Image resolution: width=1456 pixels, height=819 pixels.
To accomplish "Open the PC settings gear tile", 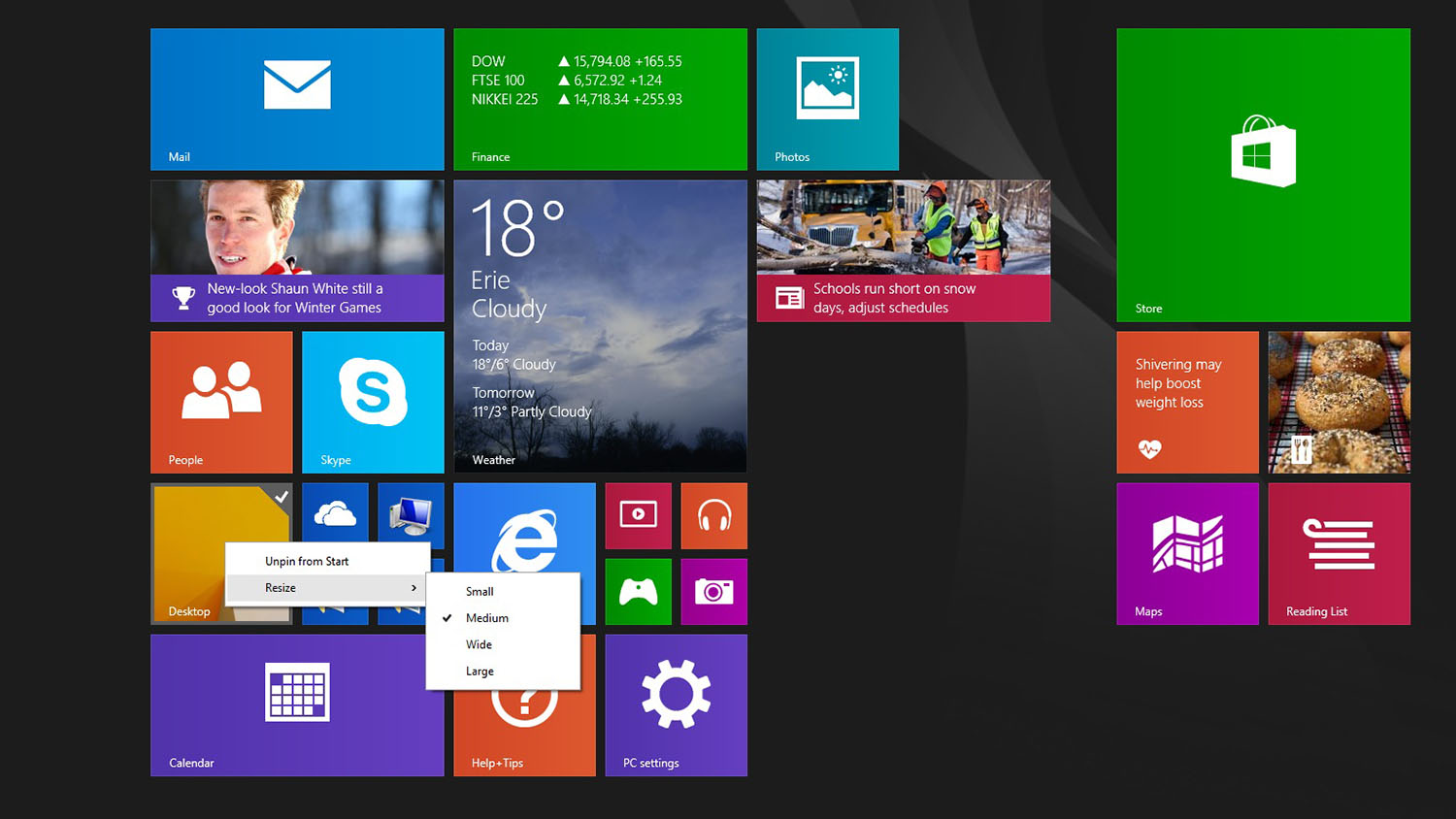I will 676,705.
